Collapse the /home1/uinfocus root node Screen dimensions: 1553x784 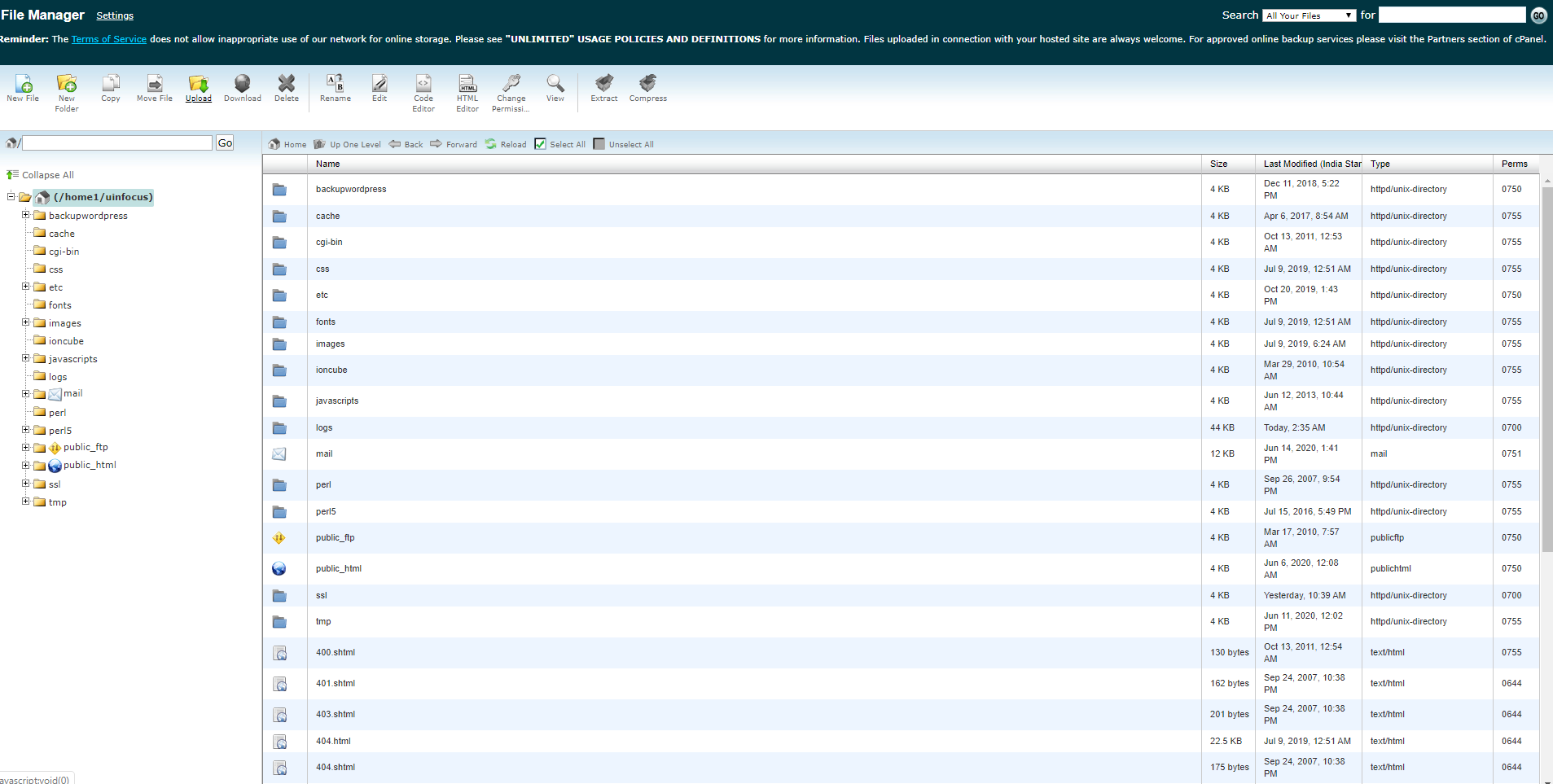point(11,196)
